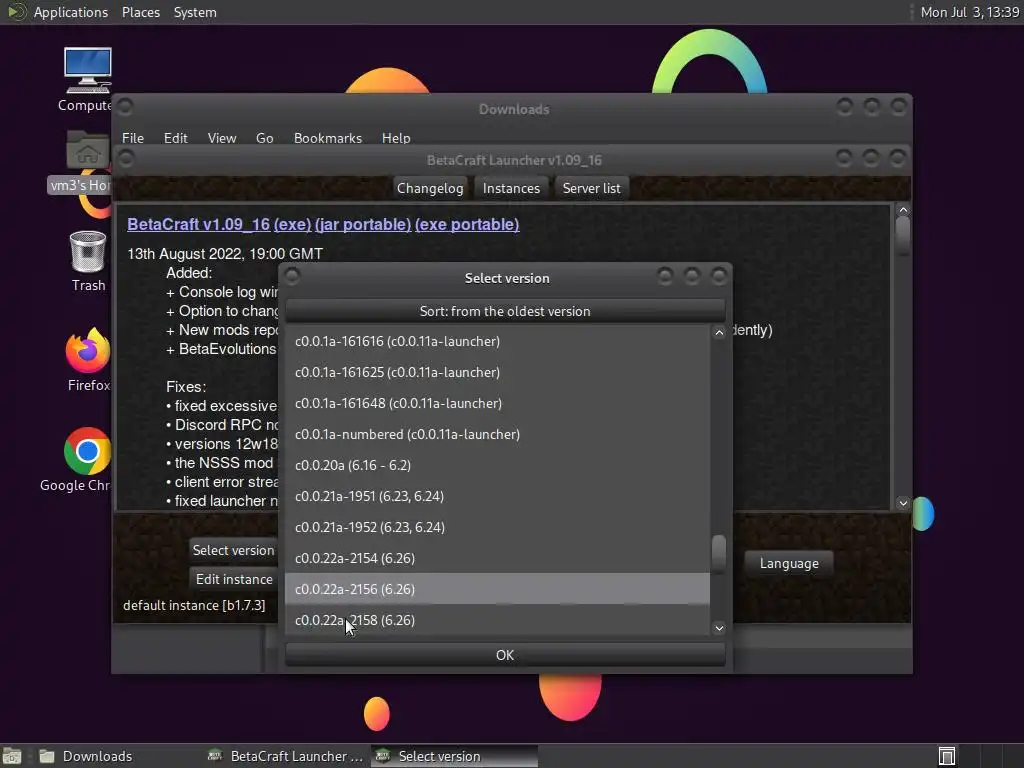Click the Downloads window menu button
Image resolution: width=1024 pixels, height=768 pixels.
125,106
